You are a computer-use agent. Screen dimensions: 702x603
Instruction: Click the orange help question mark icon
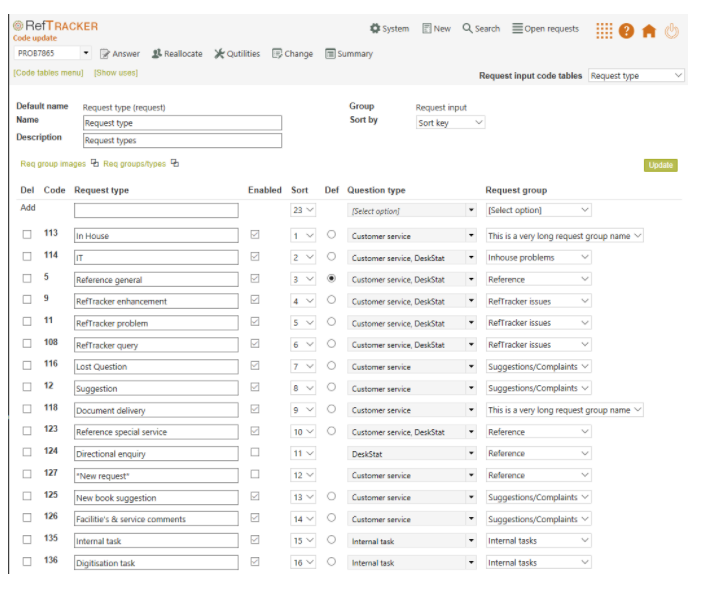point(626,31)
